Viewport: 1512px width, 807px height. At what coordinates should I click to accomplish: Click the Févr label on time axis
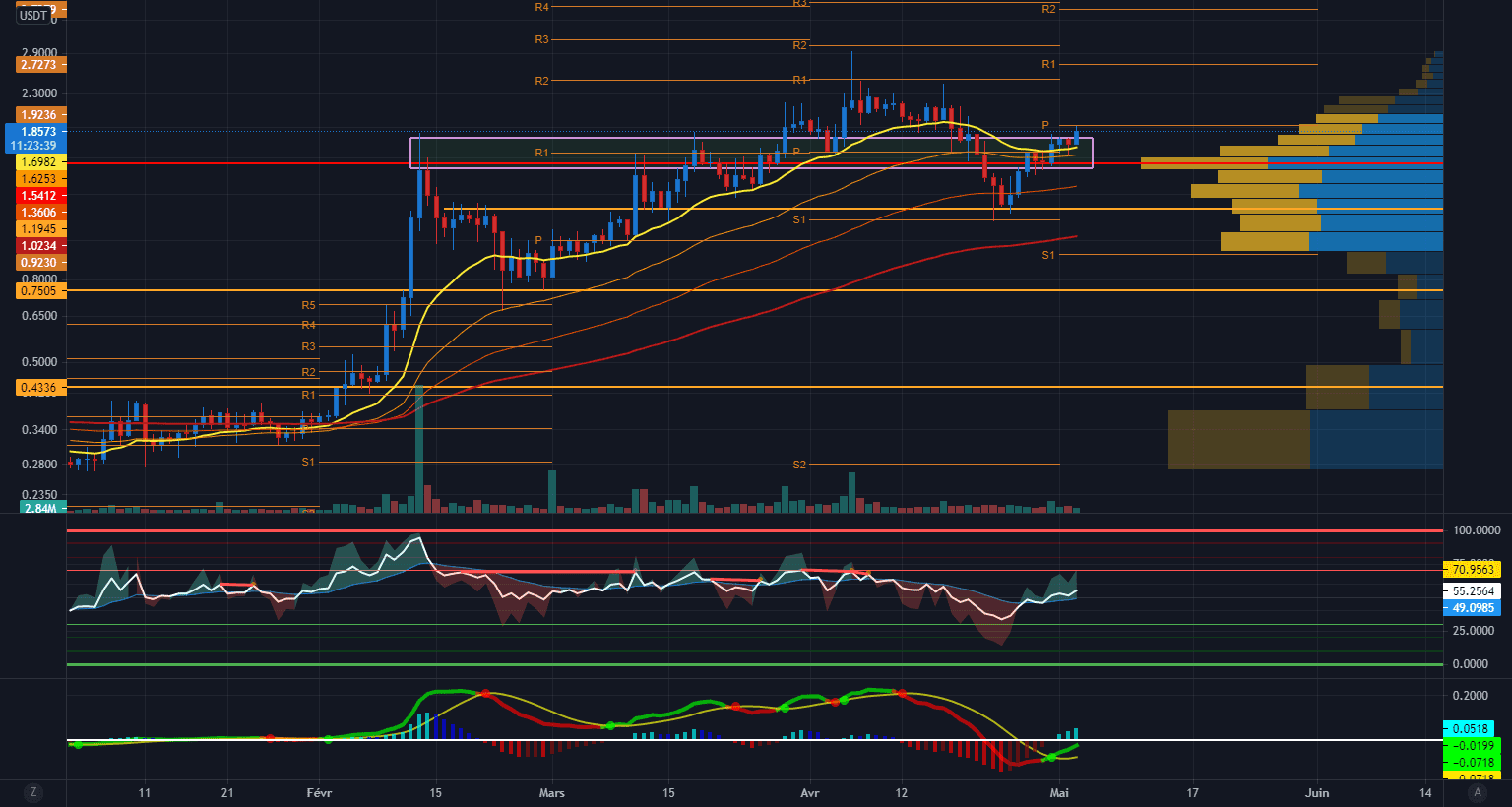(x=320, y=793)
